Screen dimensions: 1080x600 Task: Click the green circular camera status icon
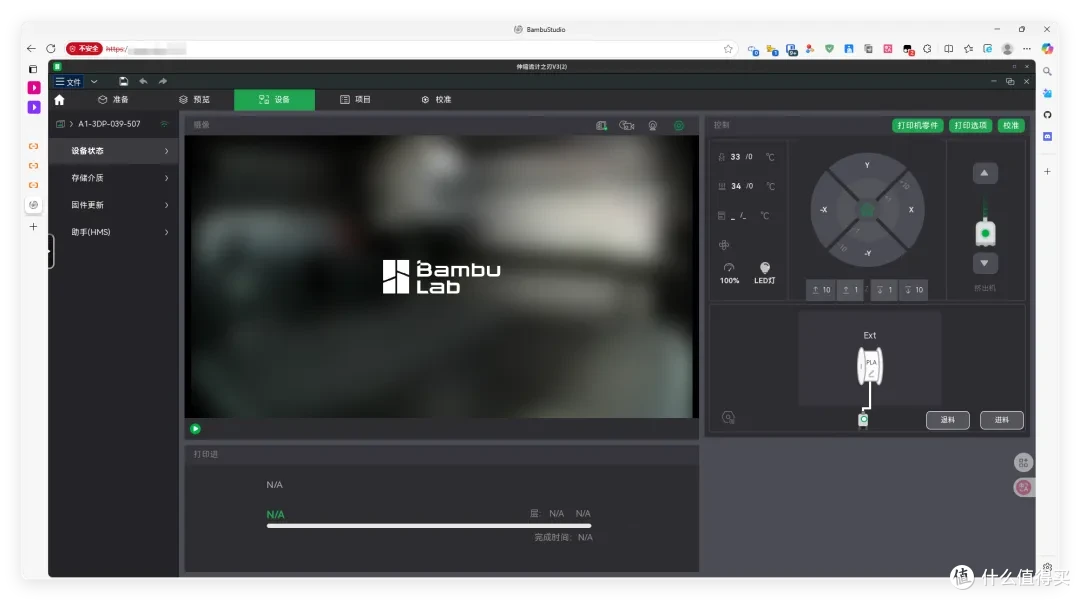click(679, 125)
